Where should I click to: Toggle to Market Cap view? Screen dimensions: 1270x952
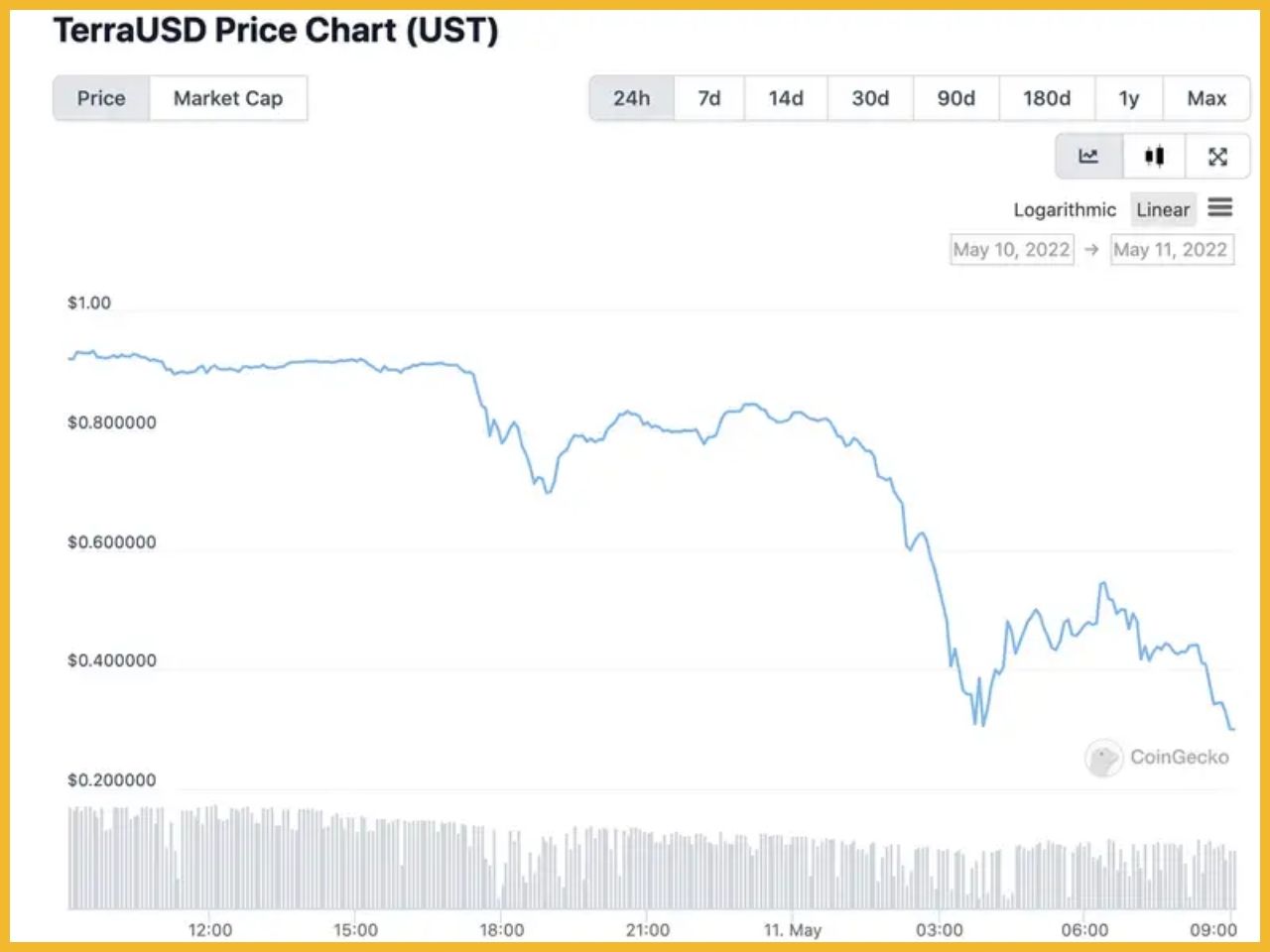pyautogui.click(x=228, y=98)
